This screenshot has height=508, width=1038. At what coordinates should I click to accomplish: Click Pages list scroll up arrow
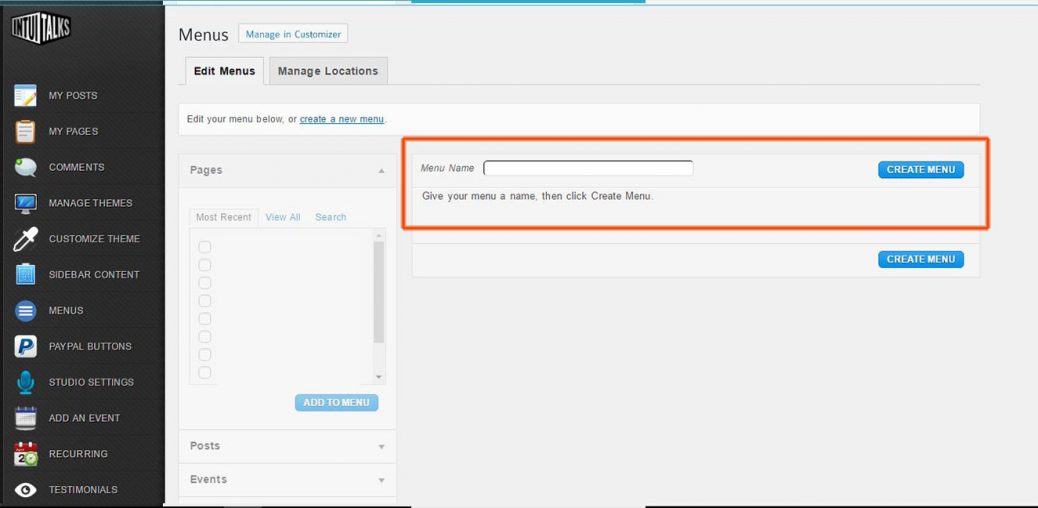[x=379, y=235]
